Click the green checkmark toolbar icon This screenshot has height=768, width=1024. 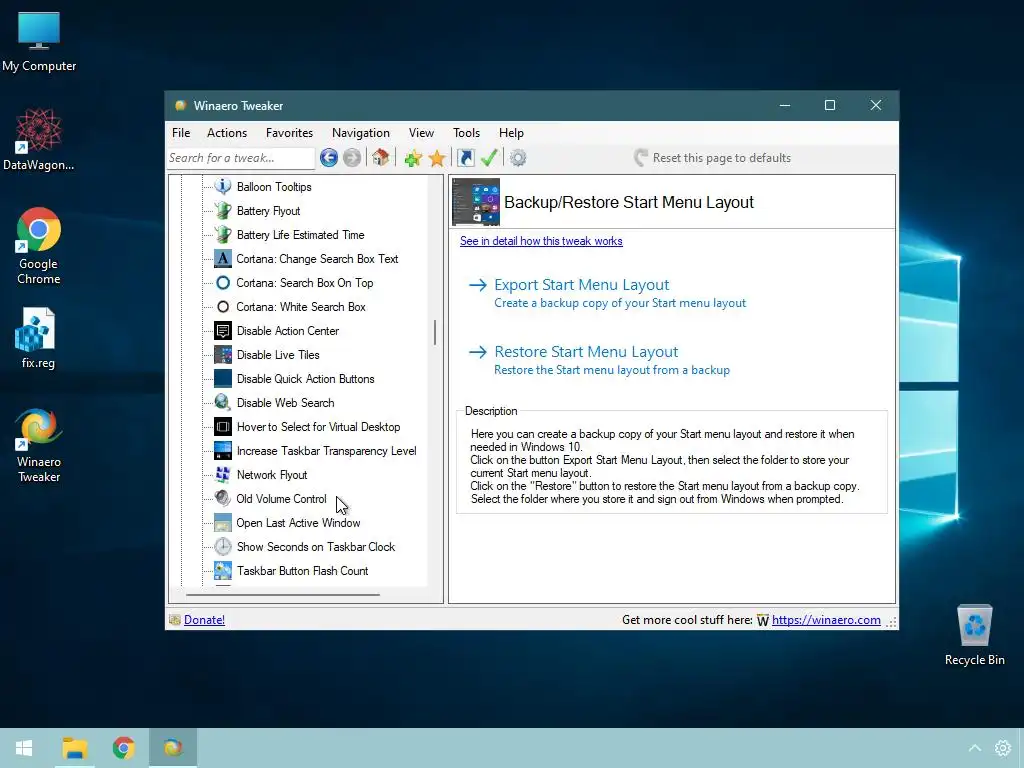(x=489, y=157)
